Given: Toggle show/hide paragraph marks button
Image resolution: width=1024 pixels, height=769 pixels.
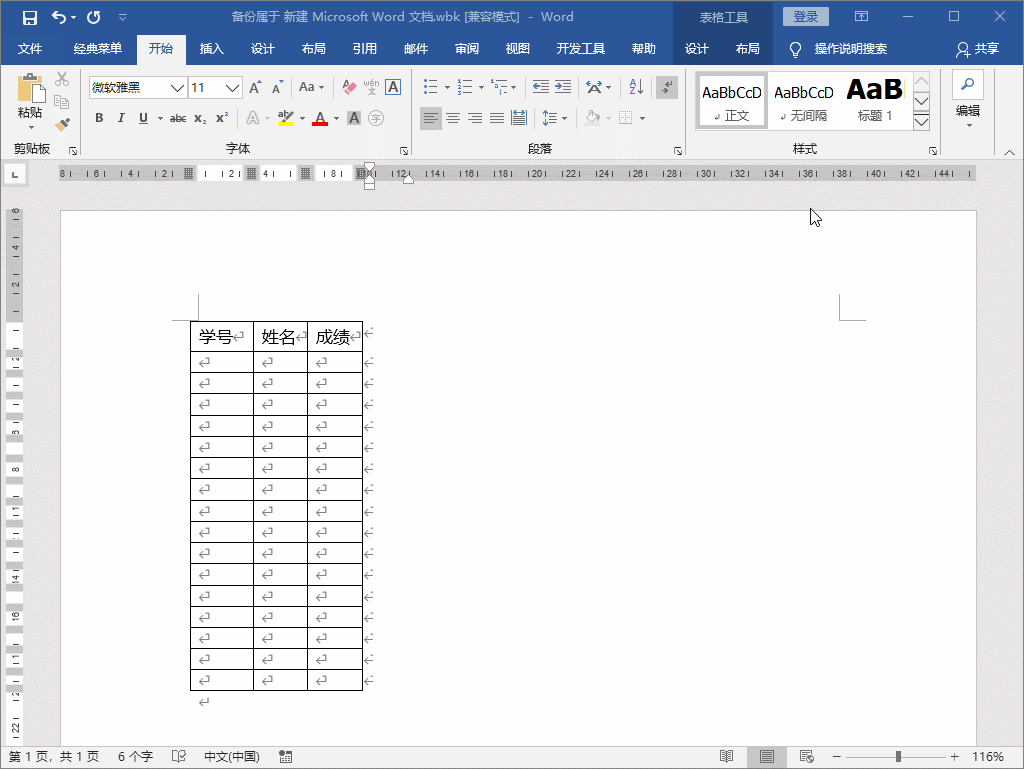Looking at the screenshot, I should point(666,87).
